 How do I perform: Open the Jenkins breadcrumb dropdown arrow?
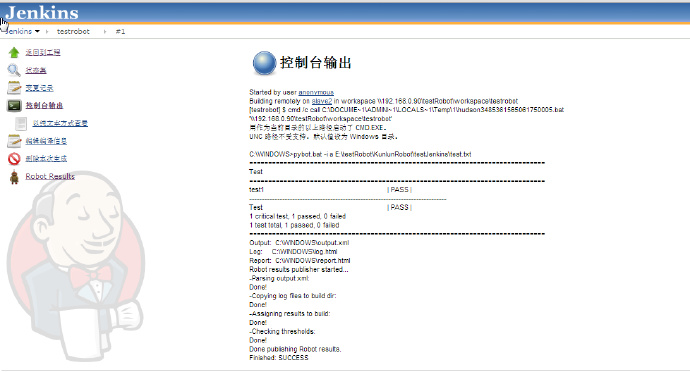coord(37,31)
